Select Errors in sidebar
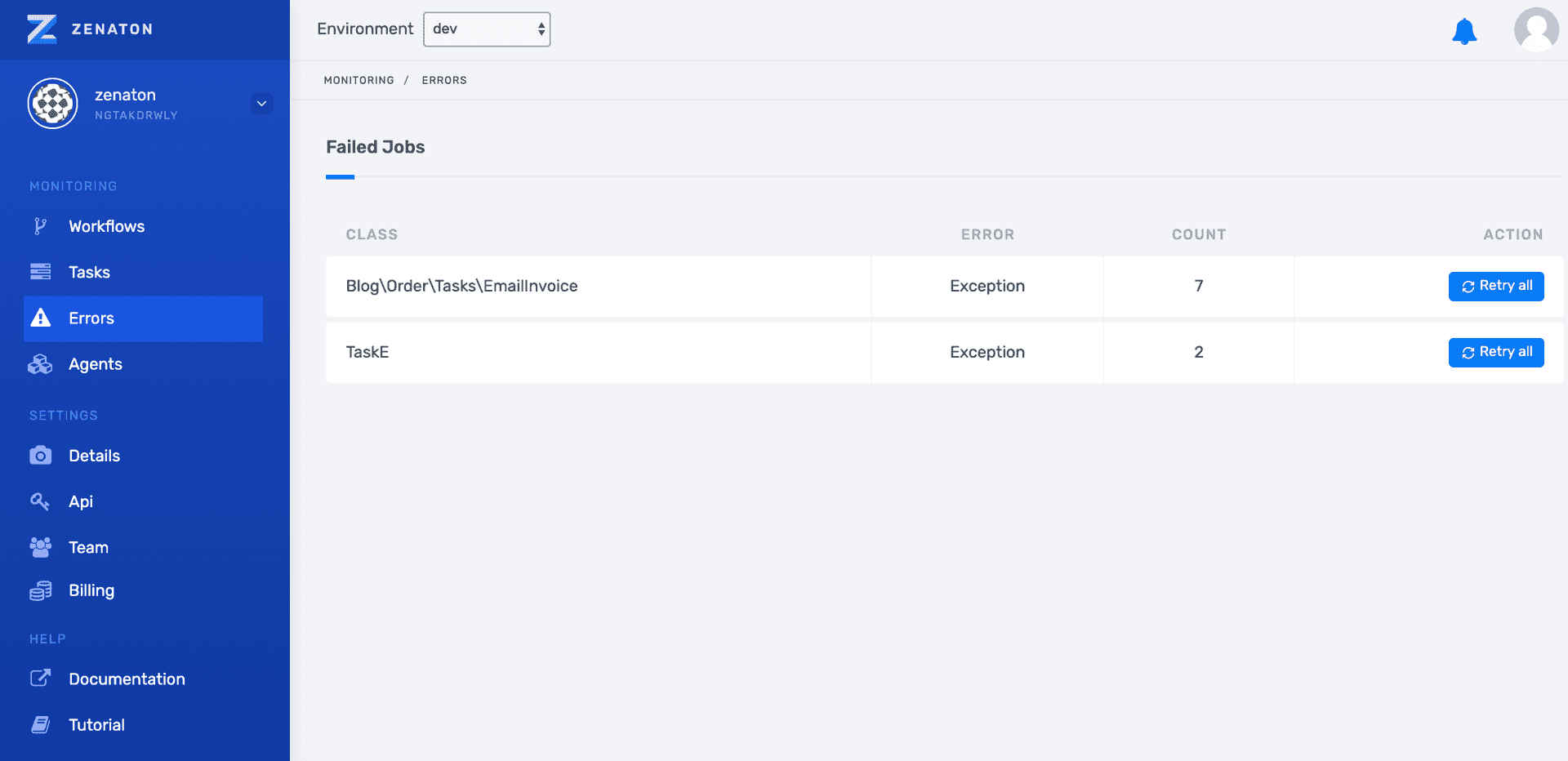 [143, 318]
